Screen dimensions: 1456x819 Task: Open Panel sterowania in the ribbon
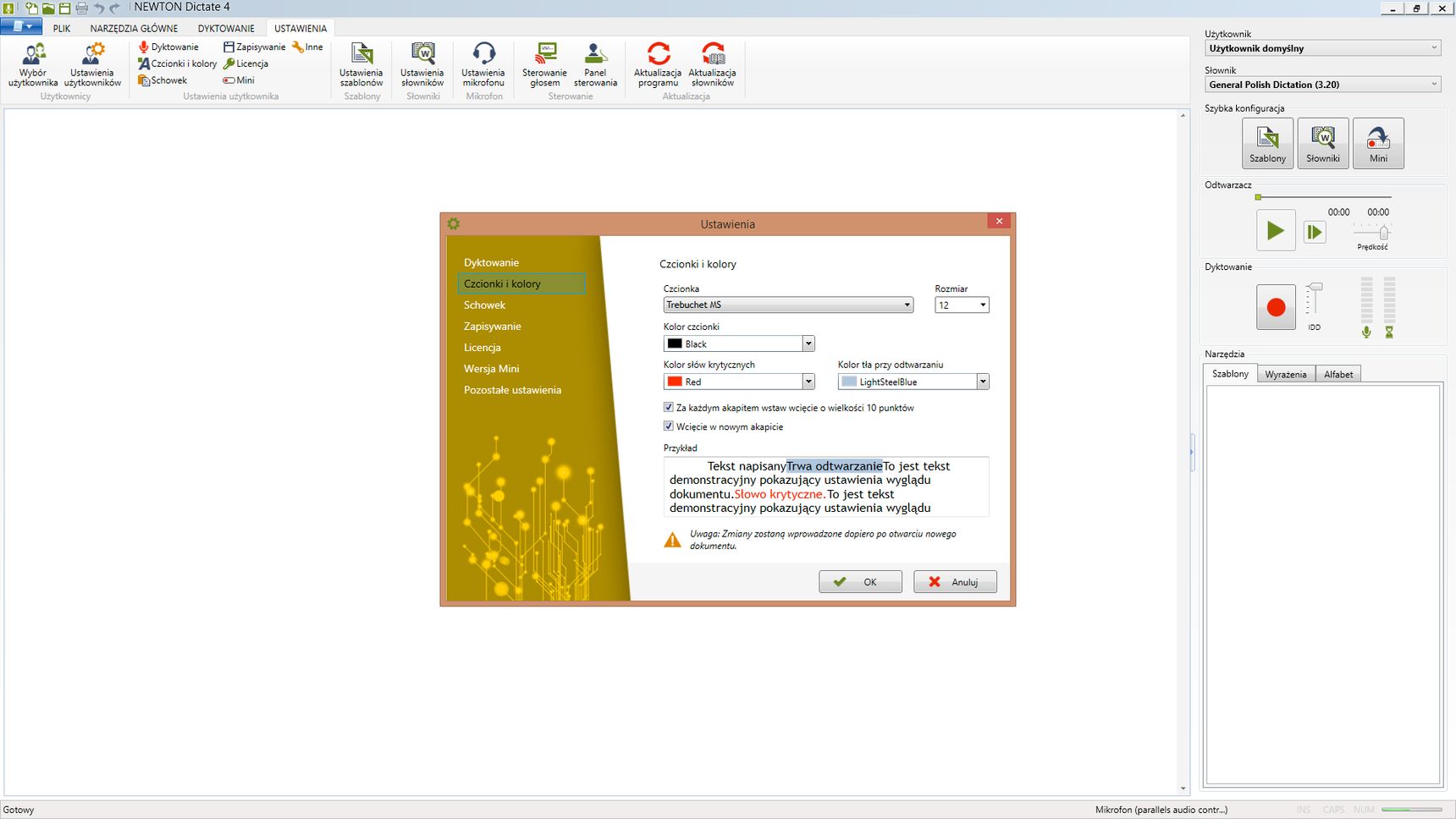595,65
